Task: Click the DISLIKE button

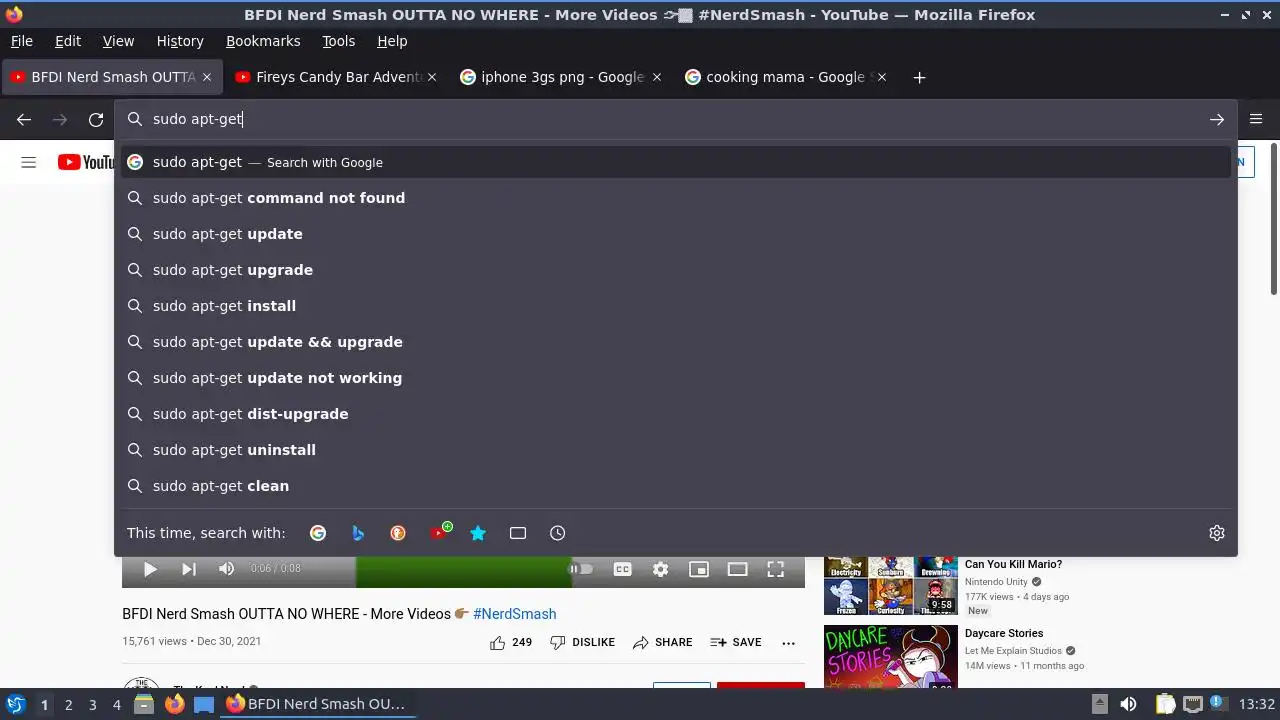Action: pyautogui.click(x=582, y=643)
